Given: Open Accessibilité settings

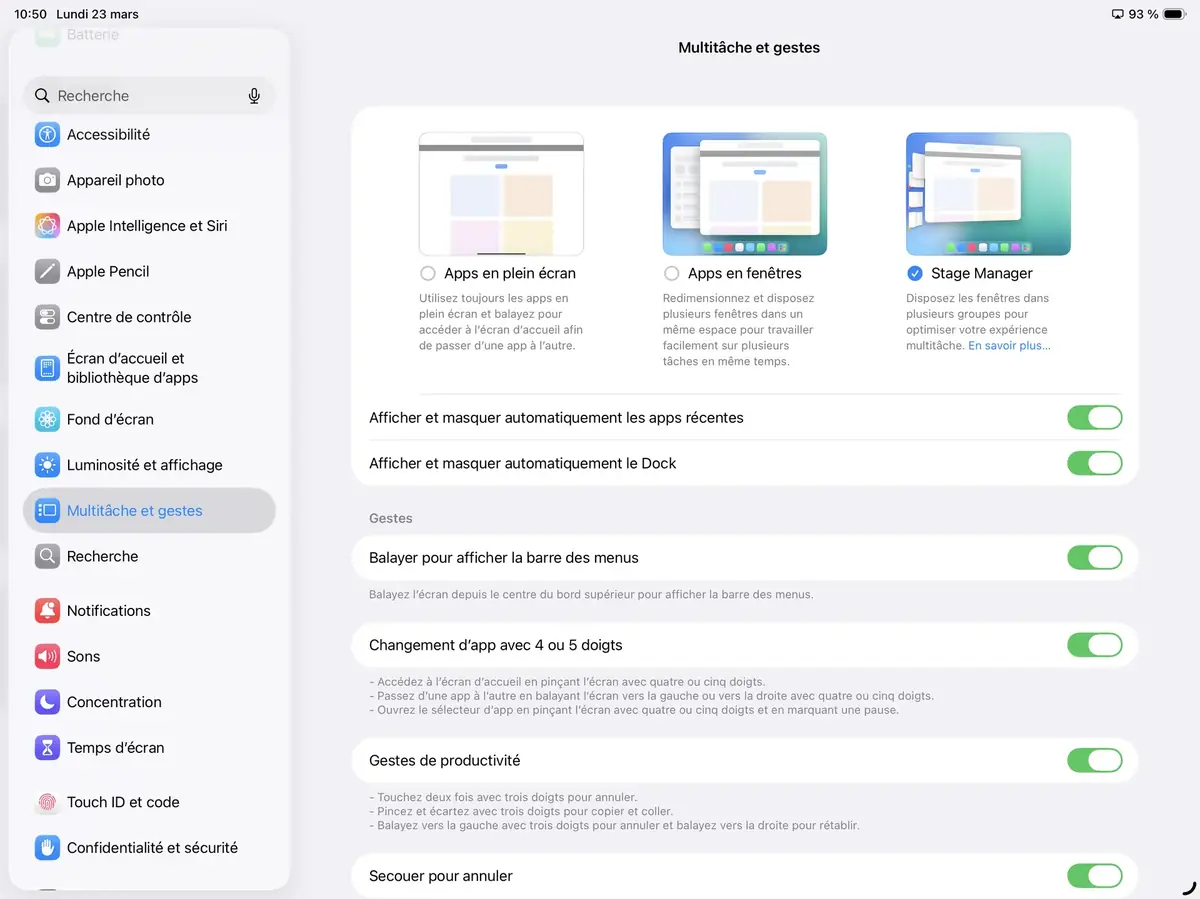Looking at the screenshot, I should pyautogui.click(x=110, y=134).
